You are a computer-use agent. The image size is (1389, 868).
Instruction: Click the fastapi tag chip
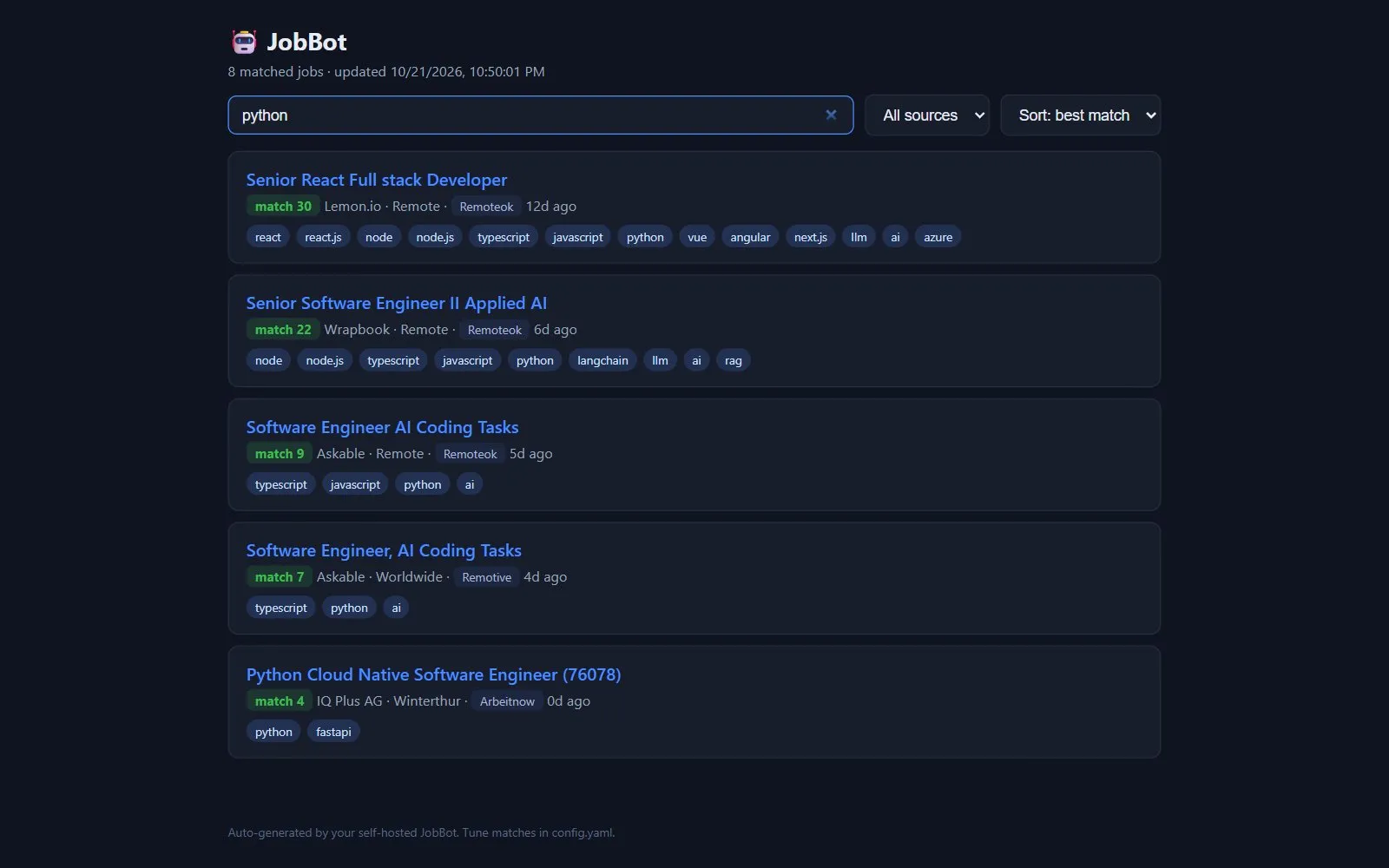(333, 732)
